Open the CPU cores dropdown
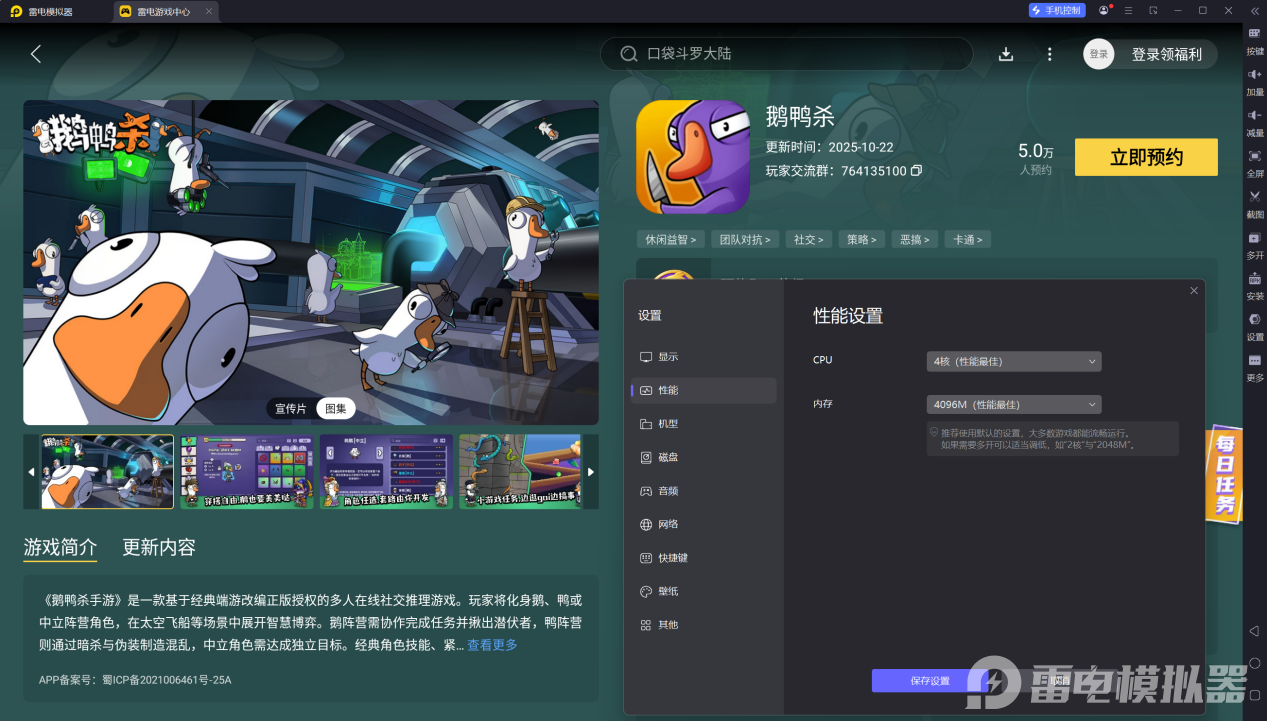Screen dimensions: 1267x721 click(x=1013, y=361)
